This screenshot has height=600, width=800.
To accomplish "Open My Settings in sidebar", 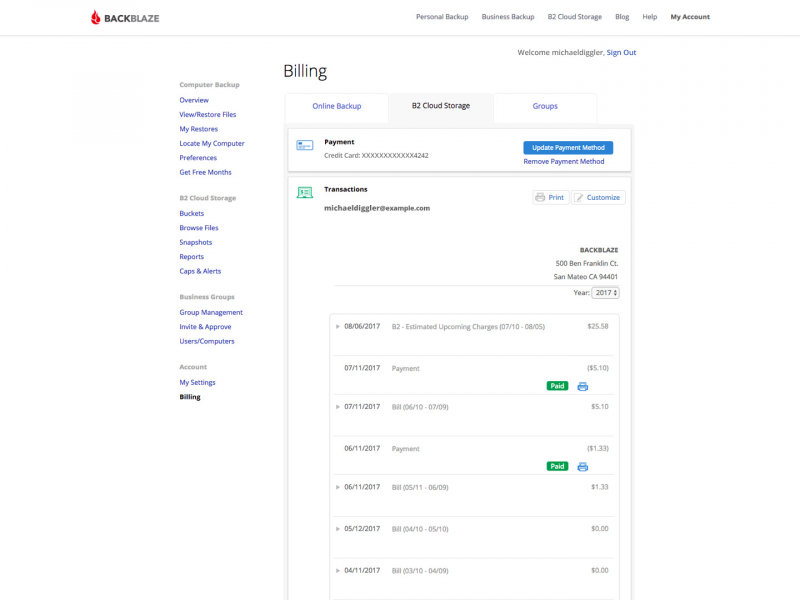I will coord(197,382).
